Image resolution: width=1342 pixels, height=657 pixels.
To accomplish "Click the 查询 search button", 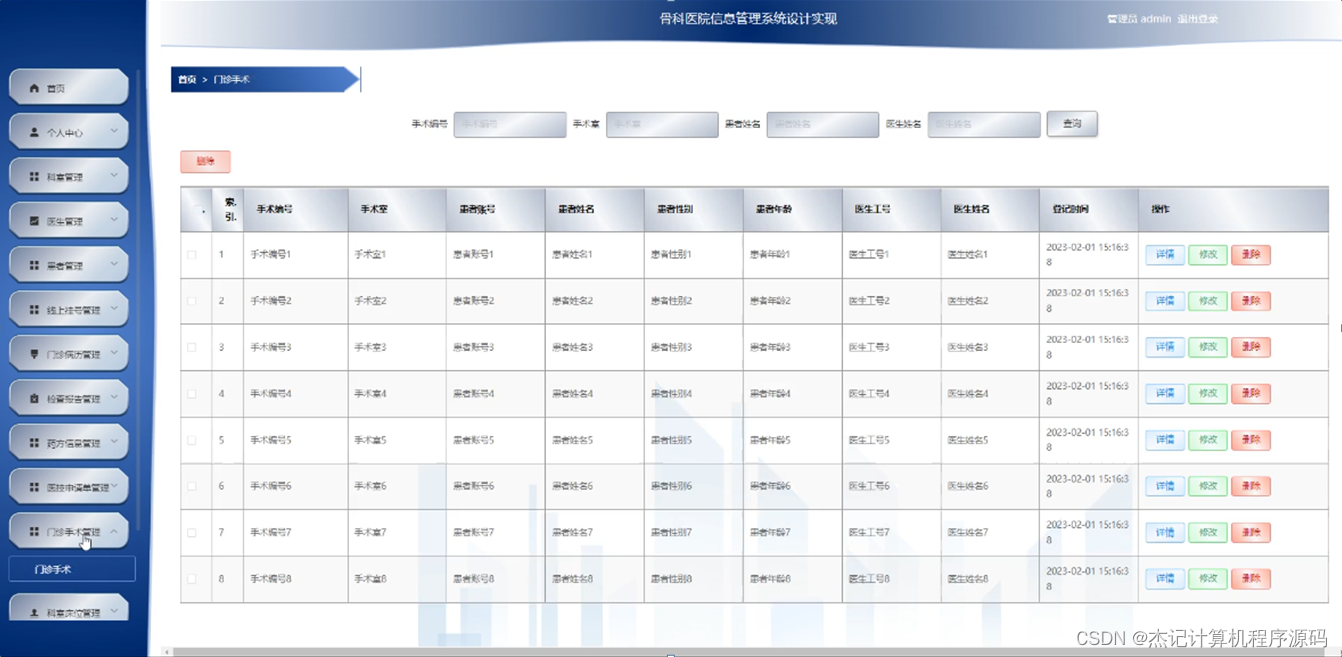I will (1072, 124).
